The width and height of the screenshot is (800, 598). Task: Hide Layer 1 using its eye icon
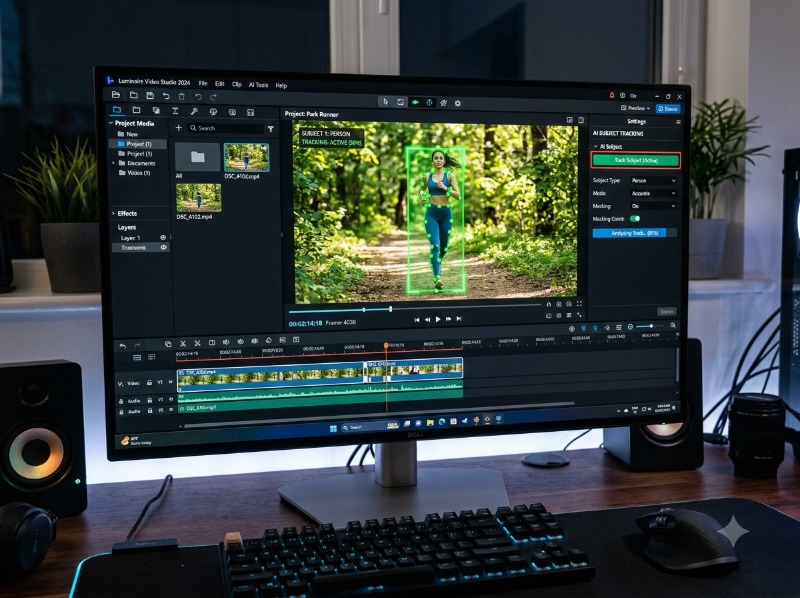coord(163,238)
